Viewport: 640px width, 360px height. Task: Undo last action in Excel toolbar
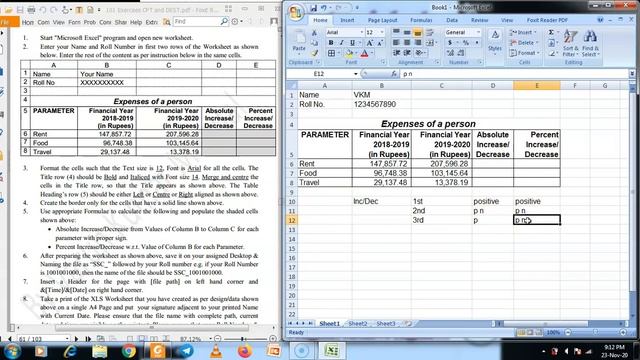pos(324,8)
